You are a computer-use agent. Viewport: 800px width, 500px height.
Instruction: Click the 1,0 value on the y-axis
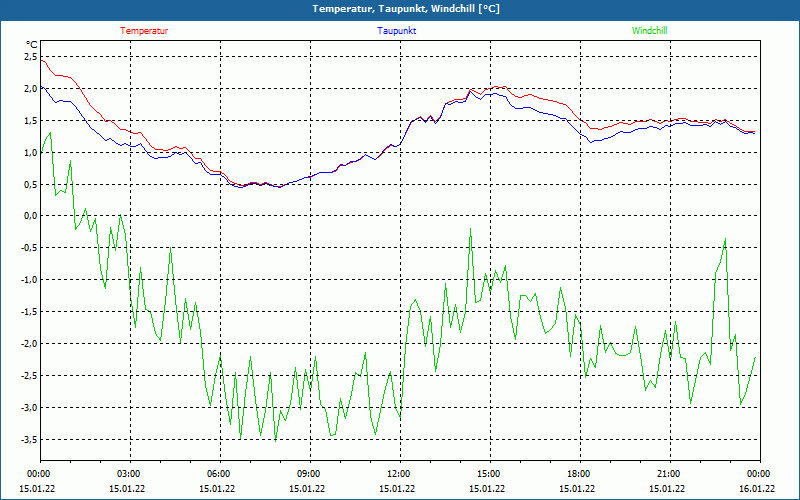(x=29, y=152)
